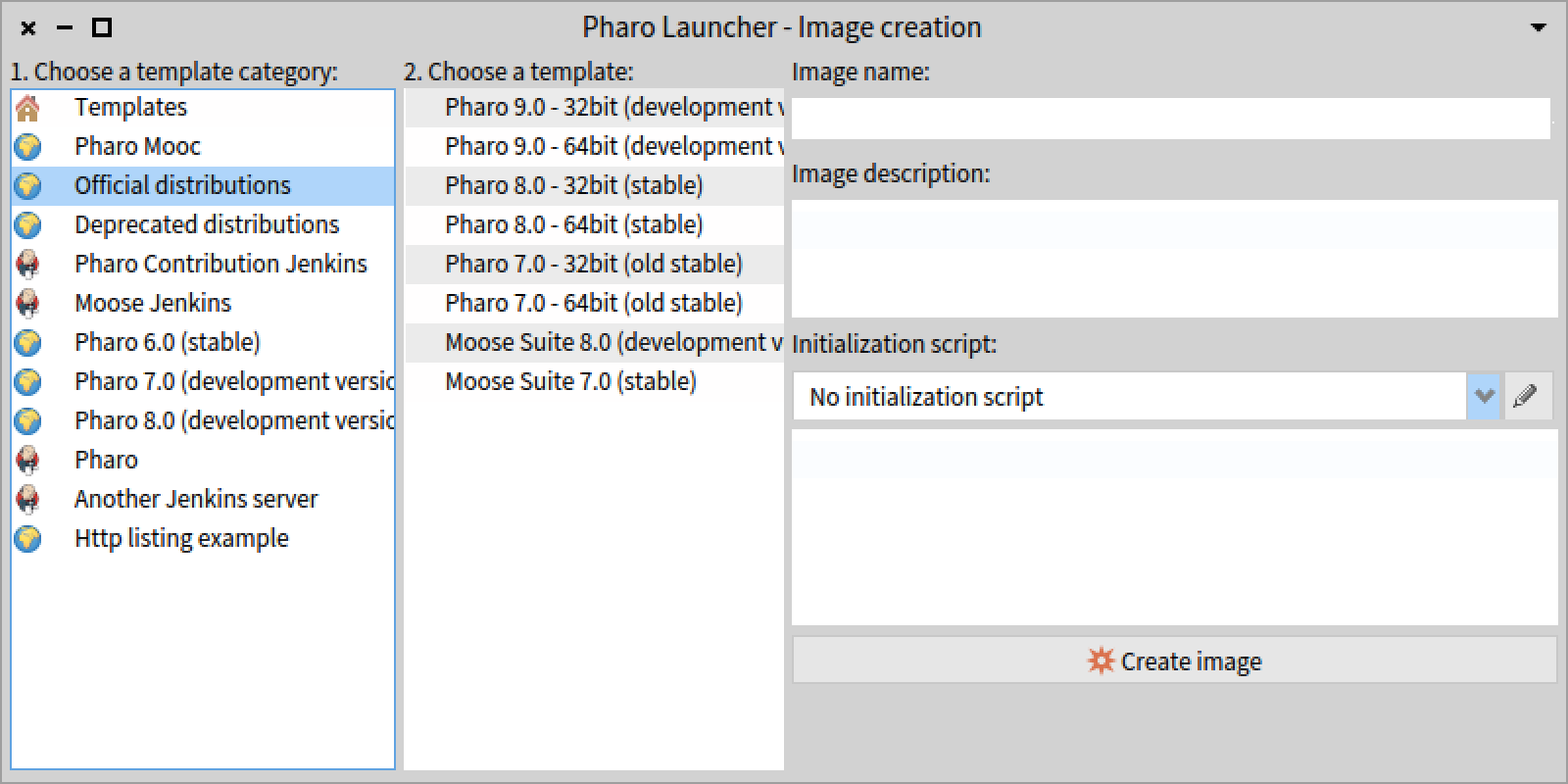Viewport: 1568px width, 784px height.
Task: Choose template Pharo 7.0 - 64bit (old stable)
Action: click(x=594, y=303)
